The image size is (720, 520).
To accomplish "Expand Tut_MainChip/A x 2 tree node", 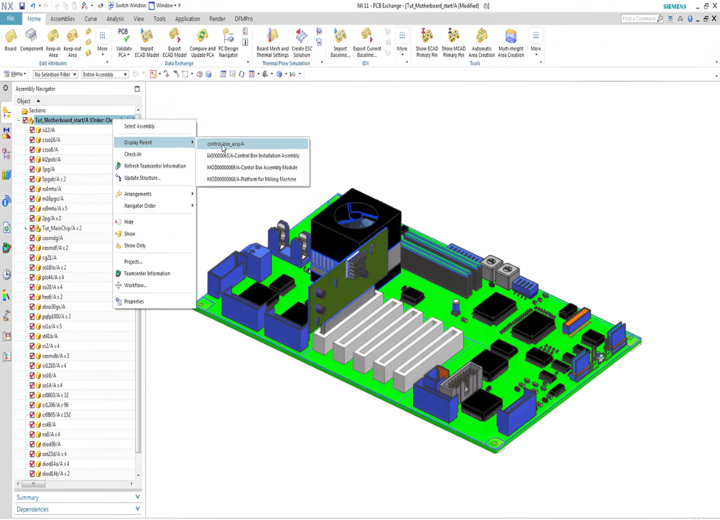I will click(x=26, y=228).
